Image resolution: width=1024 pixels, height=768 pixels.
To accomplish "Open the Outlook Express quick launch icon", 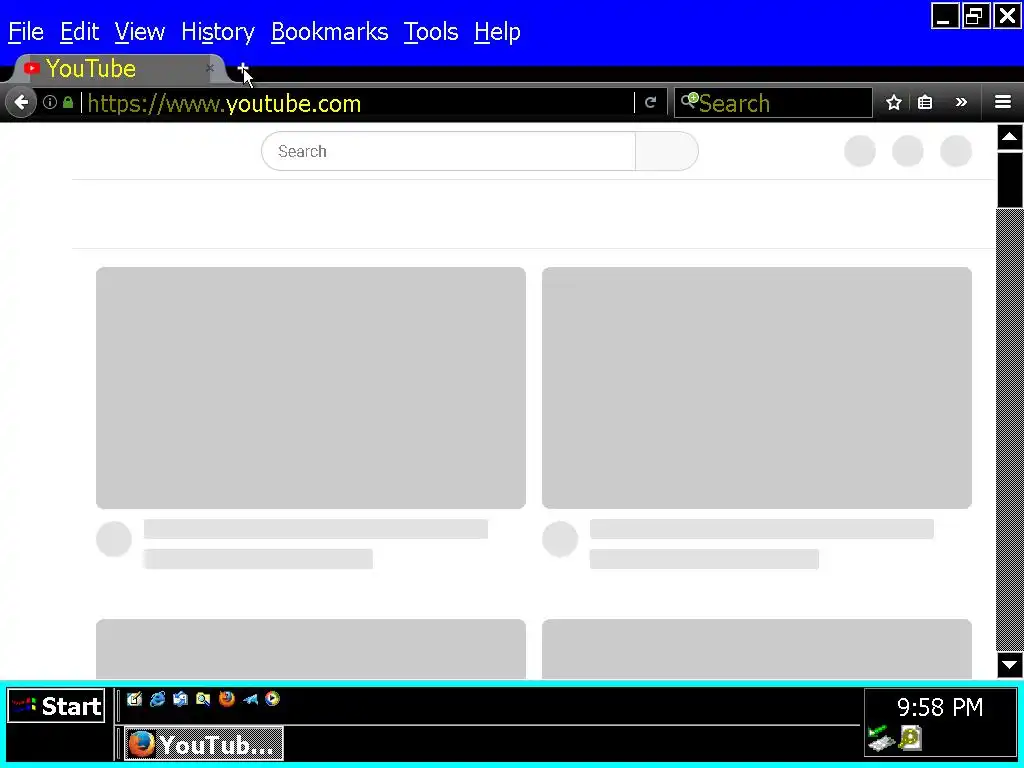I will click(180, 699).
